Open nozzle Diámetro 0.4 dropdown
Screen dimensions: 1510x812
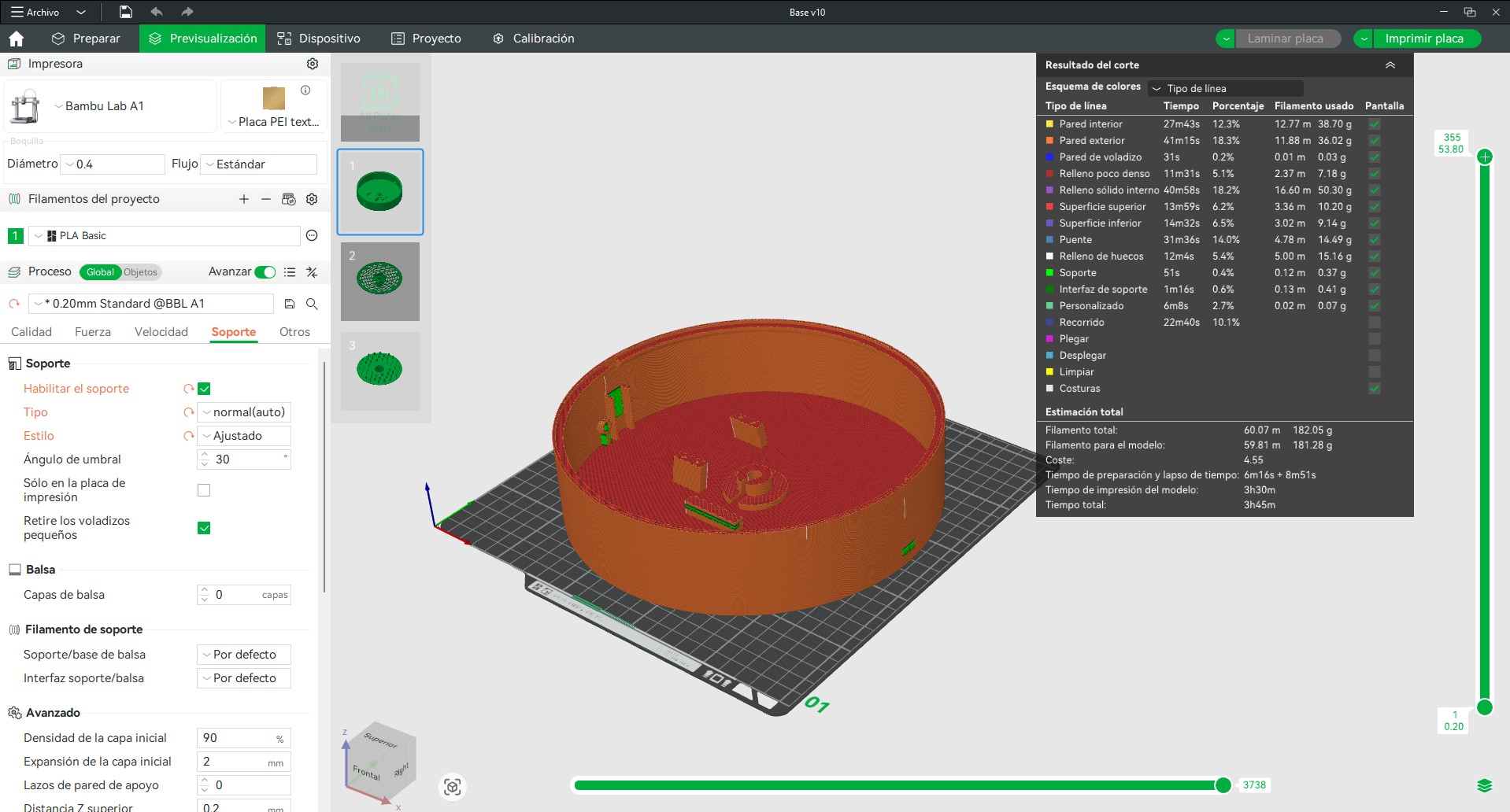(113, 164)
